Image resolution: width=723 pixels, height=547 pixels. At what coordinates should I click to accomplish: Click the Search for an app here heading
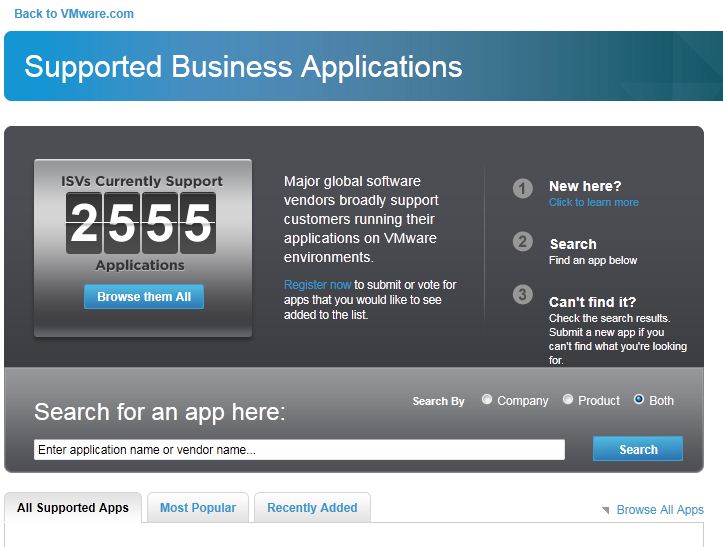(x=160, y=411)
